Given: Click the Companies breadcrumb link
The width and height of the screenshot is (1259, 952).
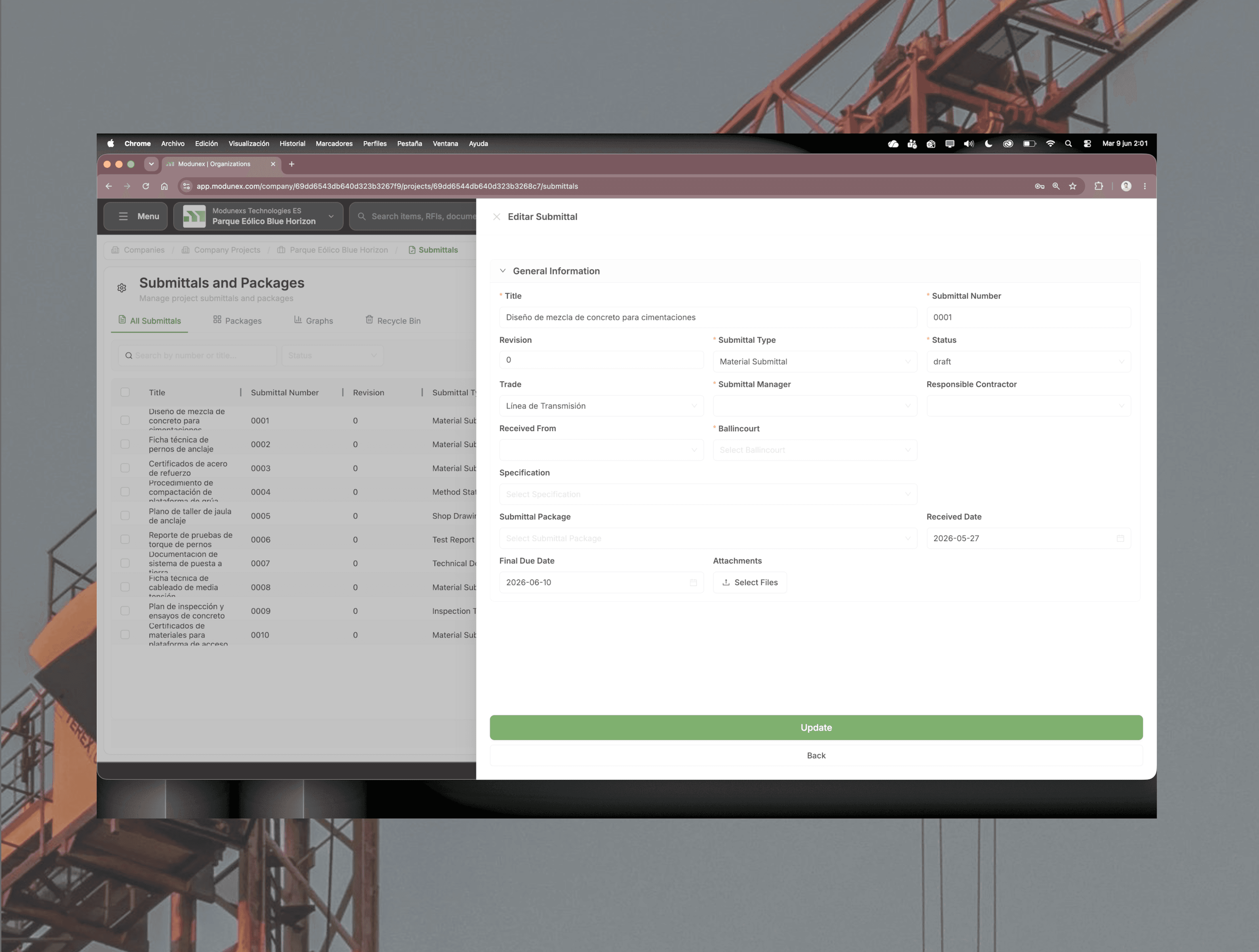Looking at the screenshot, I should tap(138, 250).
